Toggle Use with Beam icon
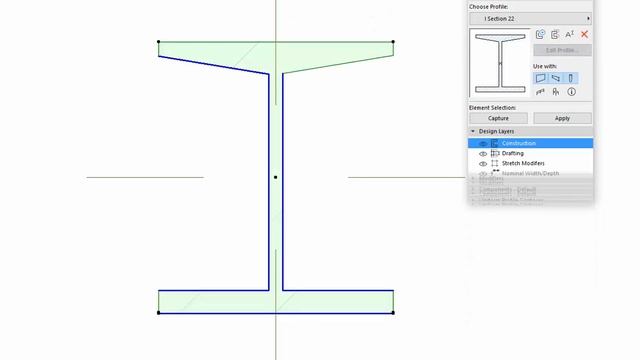Viewport: 640px width, 360px height. click(x=556, y=78)
